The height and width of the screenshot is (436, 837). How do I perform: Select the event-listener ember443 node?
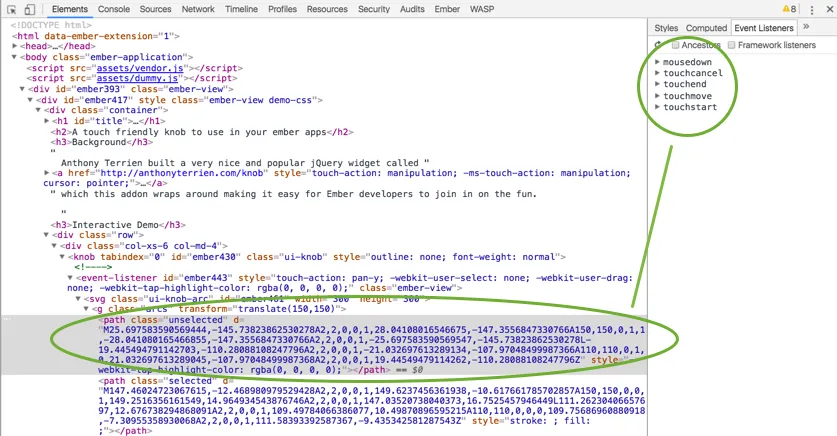click(350, 283)
